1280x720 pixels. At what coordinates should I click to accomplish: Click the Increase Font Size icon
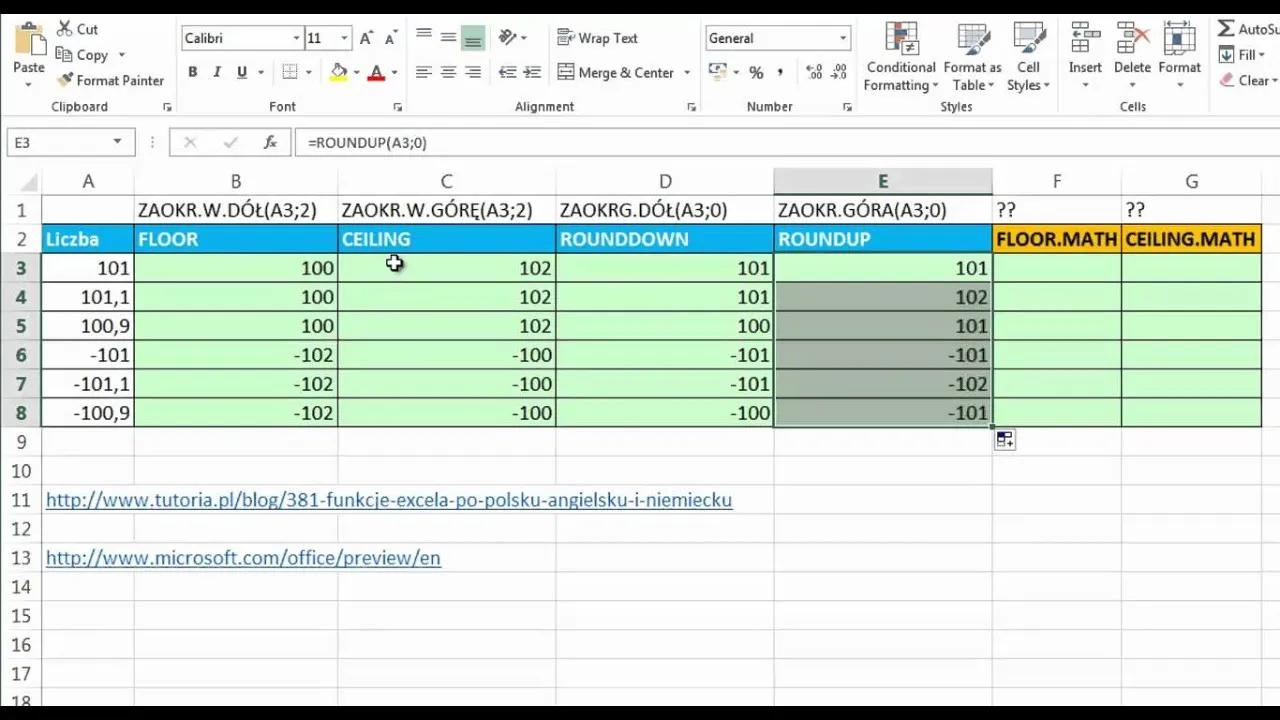(366, 38)
